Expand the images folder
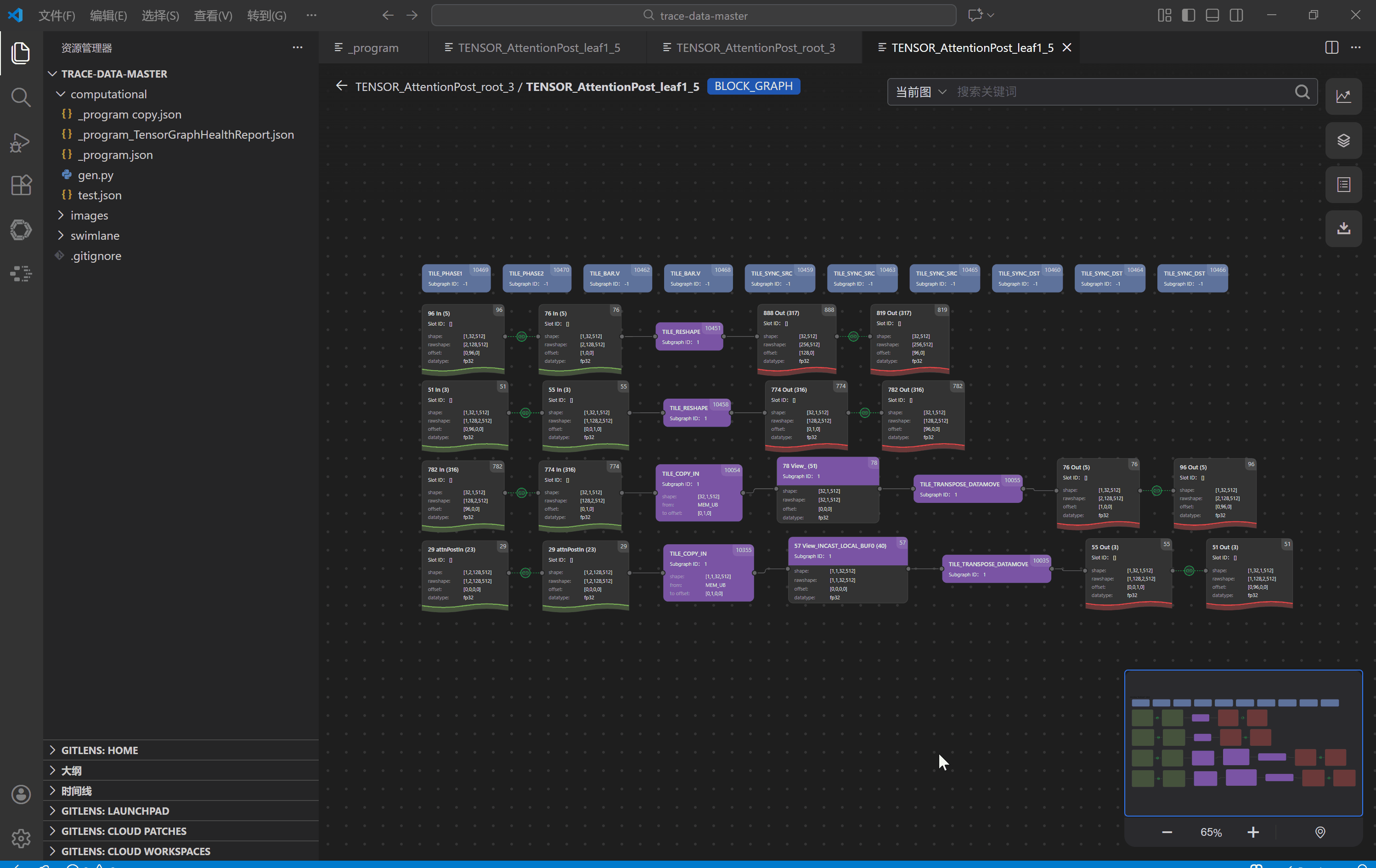The height and width of the screenshot is (868, 1376). (89, 215)
